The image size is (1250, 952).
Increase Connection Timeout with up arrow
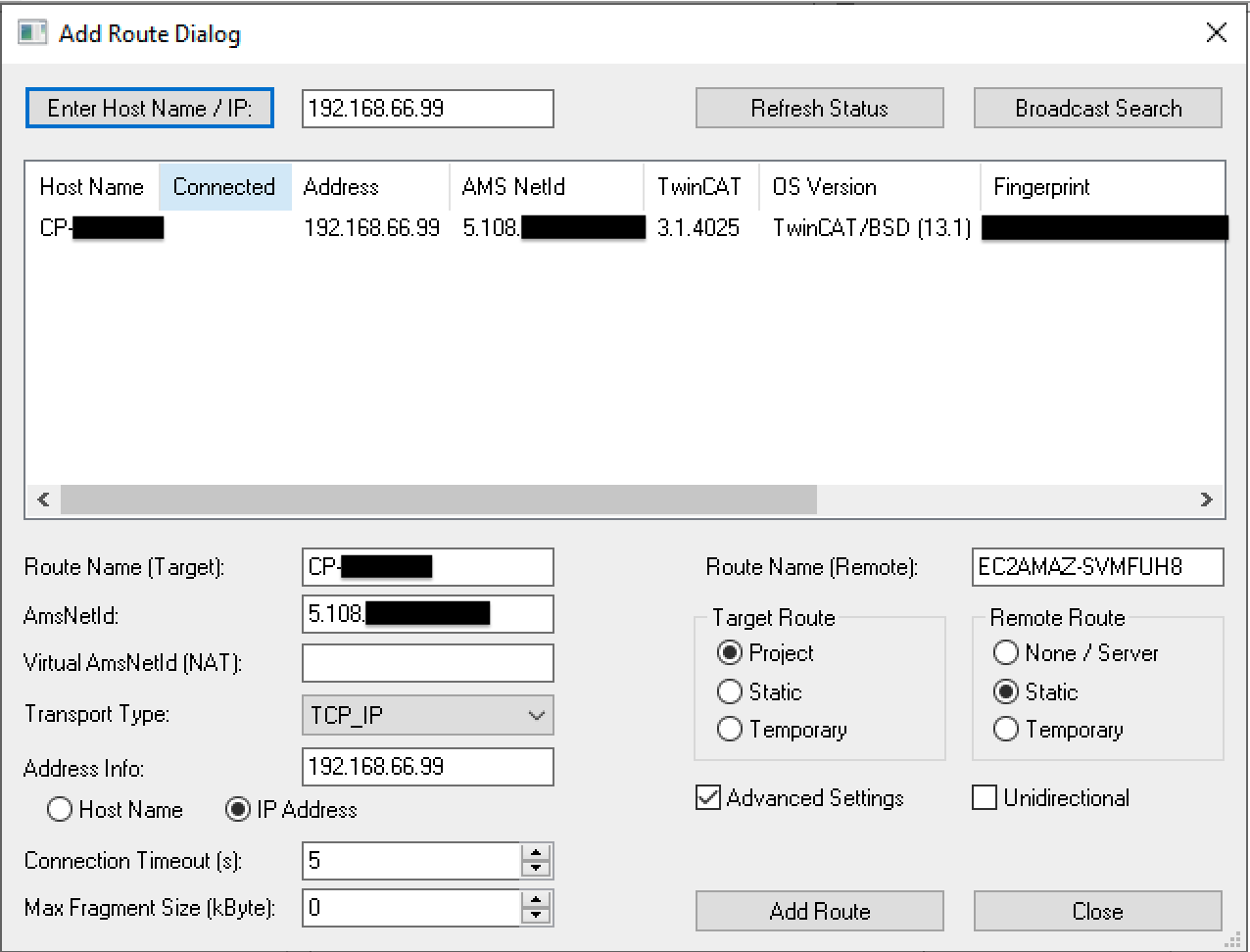click(536, 852)
